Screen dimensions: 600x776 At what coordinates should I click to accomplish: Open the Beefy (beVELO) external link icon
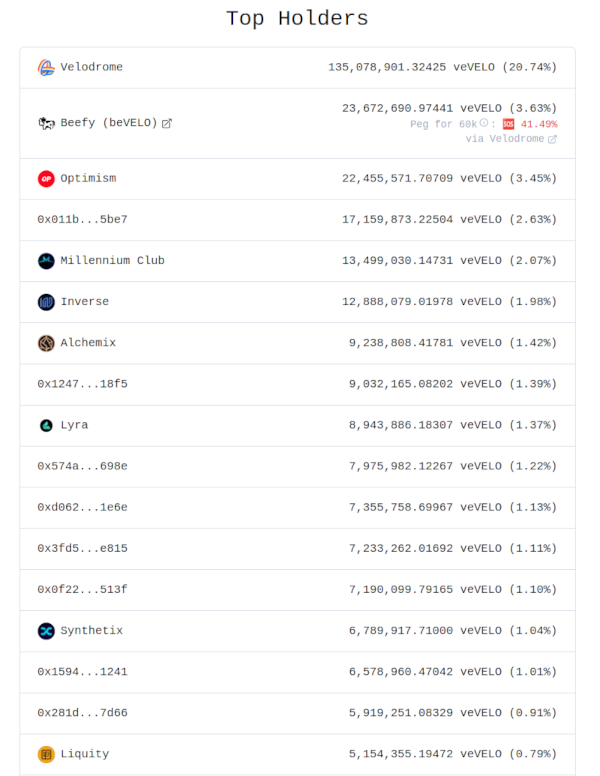(x=167, y=123)
